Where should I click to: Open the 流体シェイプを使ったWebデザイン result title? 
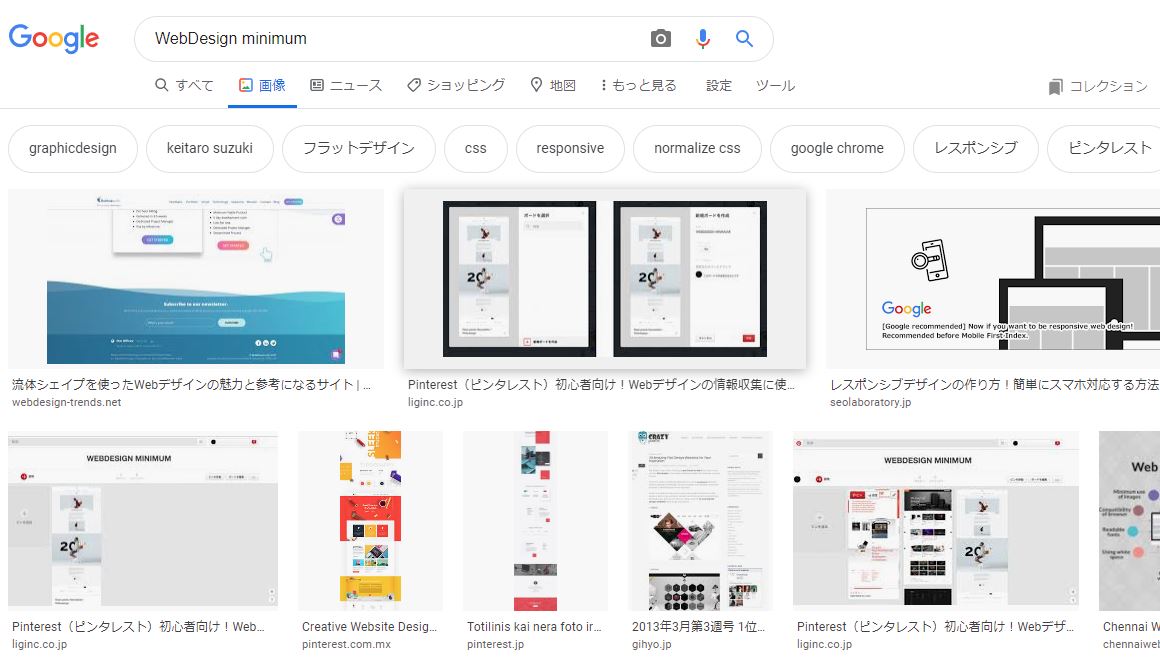click(x=192, y=385)
